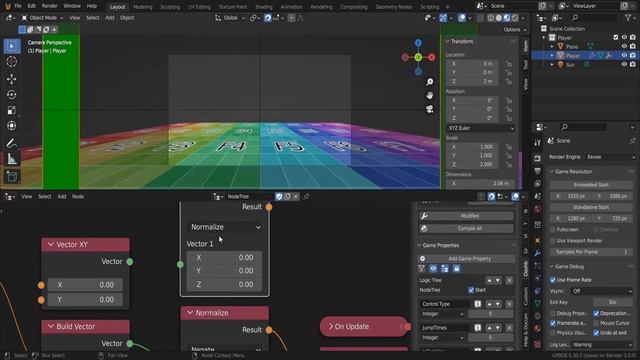Click the Embedded Start button

point(591,184)
